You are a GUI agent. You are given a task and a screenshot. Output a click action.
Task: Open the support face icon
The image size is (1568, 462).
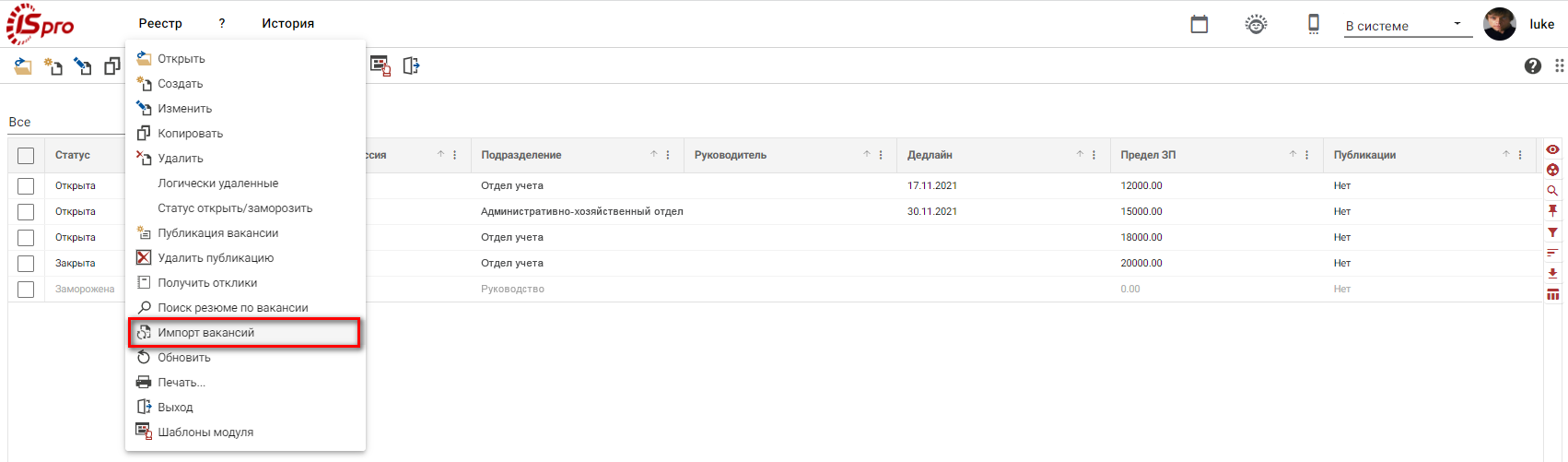(x=1256, y=24)
